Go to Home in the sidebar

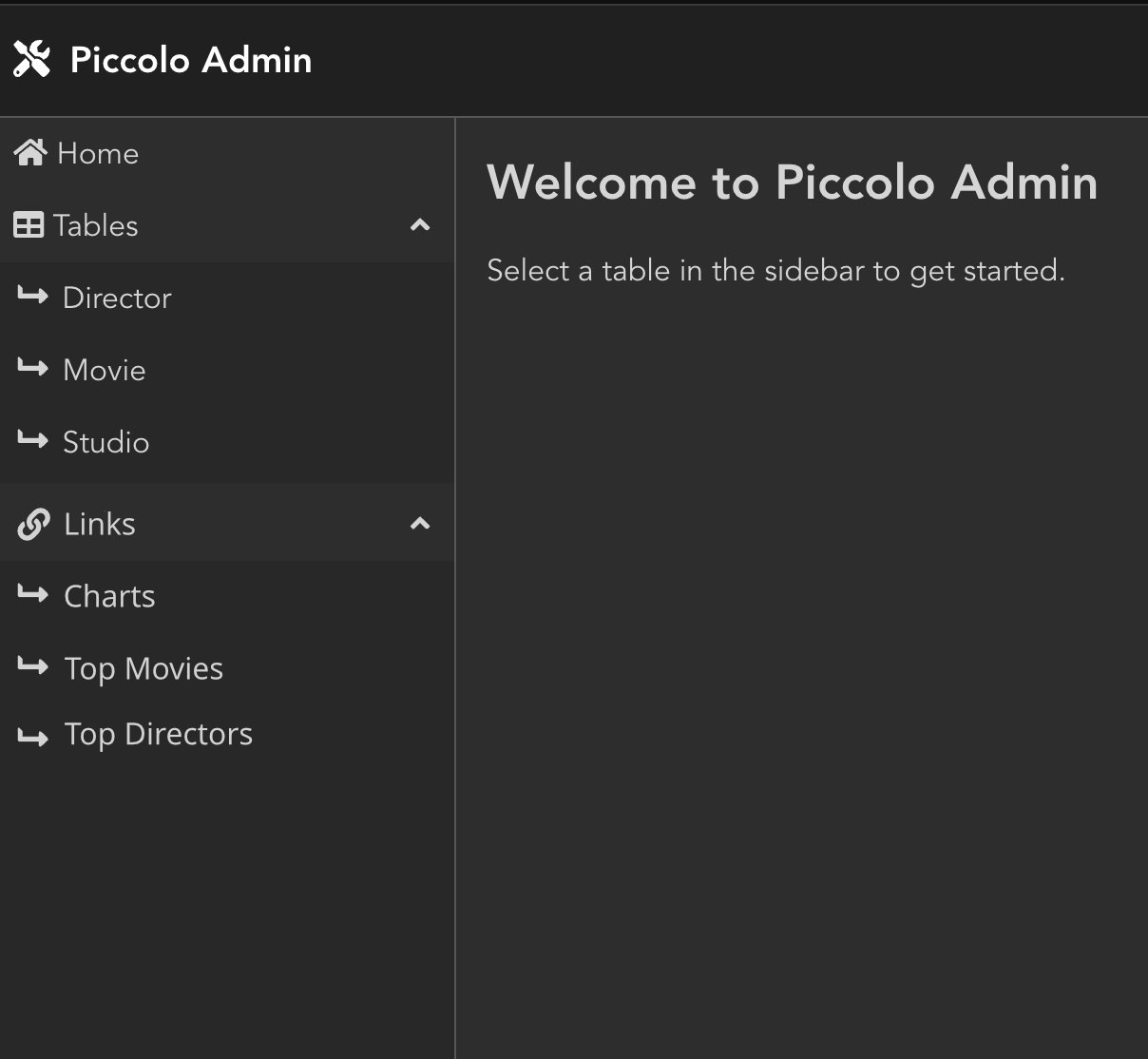pos(98,153)
